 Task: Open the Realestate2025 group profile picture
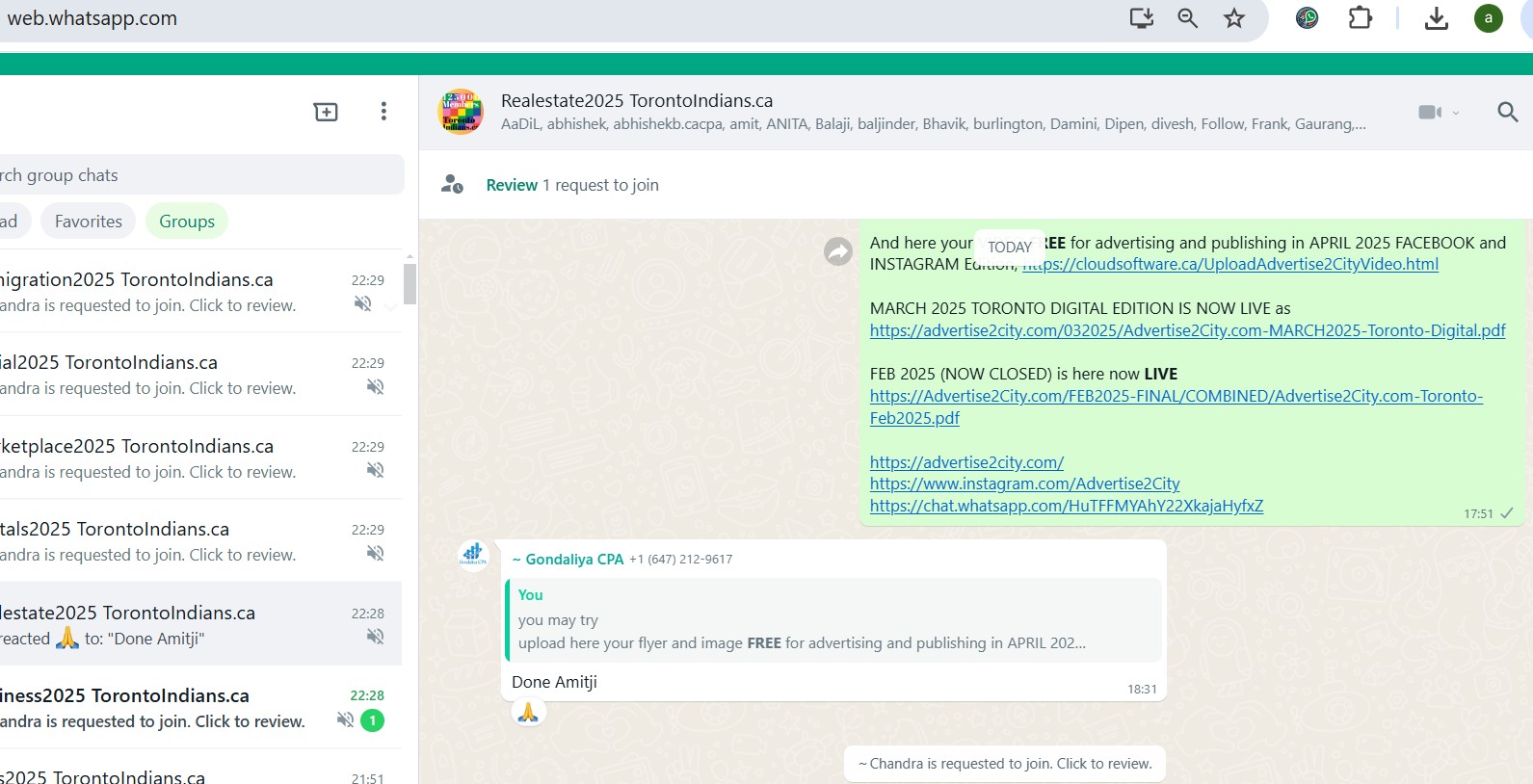pos(461,113)
